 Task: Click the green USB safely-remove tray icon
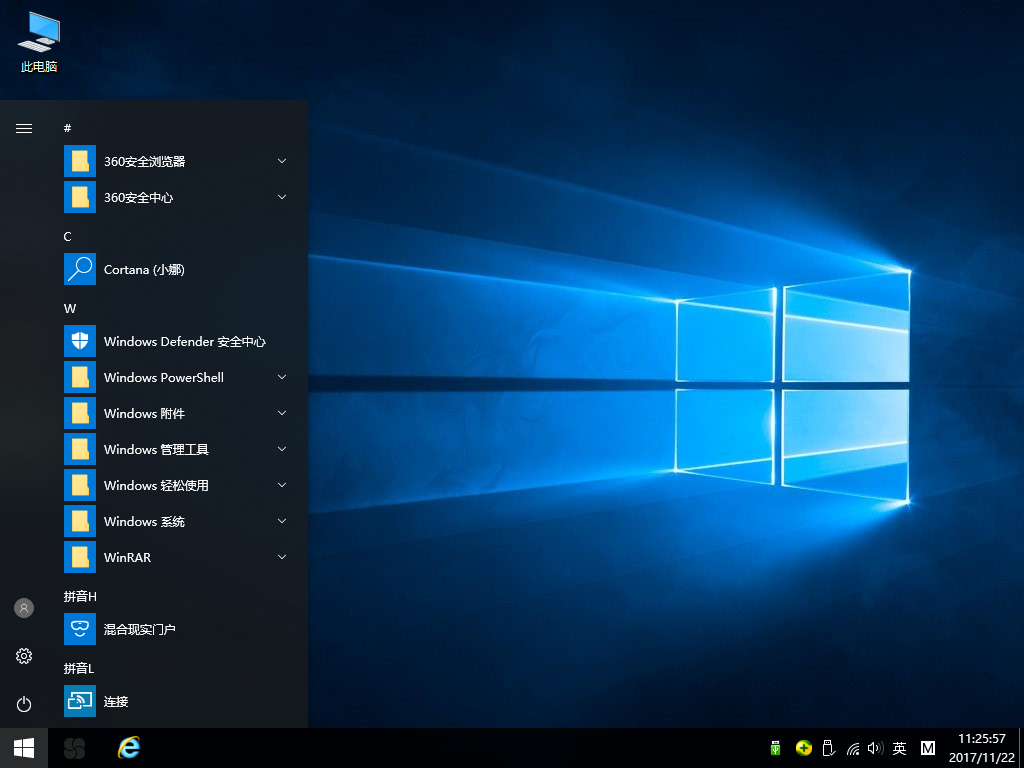[x=776, y=748]
